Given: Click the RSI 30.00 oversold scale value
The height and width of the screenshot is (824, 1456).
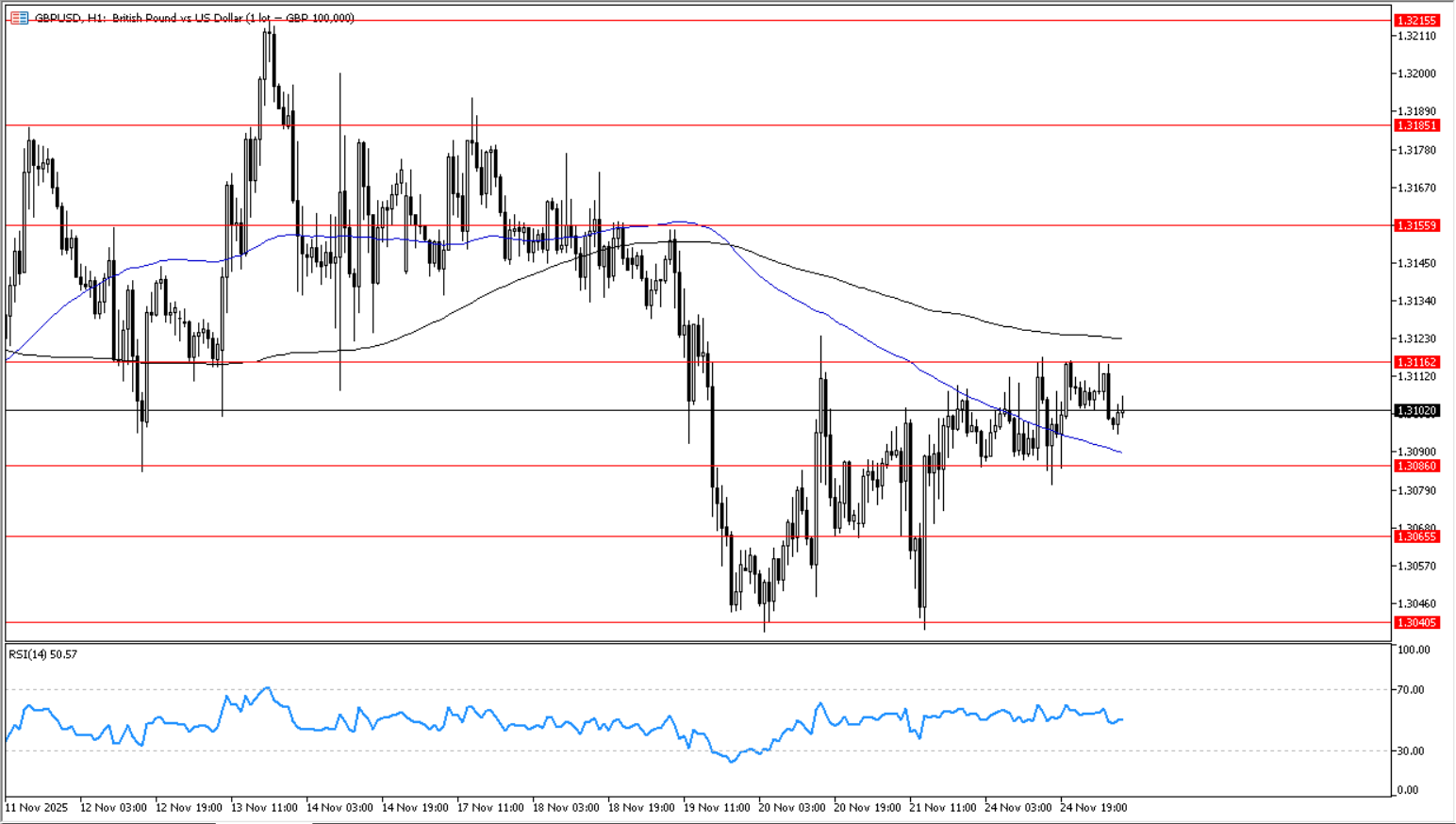Looking at the screenshot, I should [1411, 751].
